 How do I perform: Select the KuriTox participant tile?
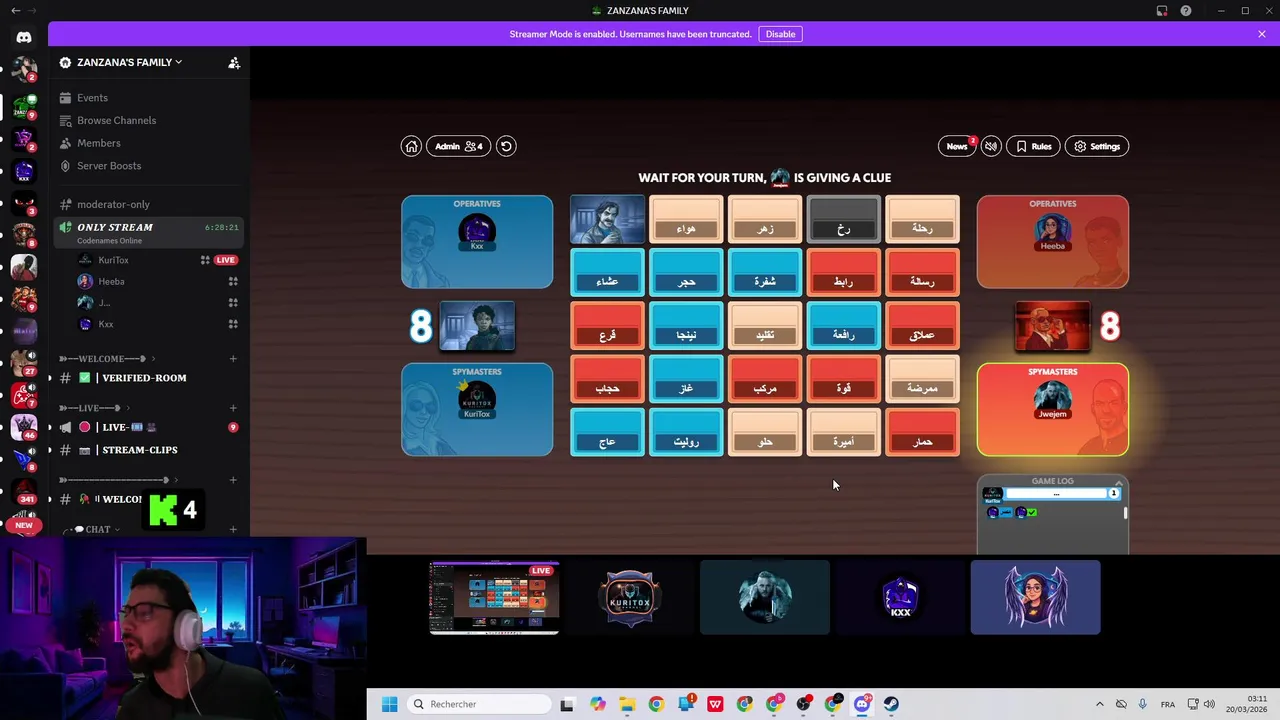tap(630, 597)
